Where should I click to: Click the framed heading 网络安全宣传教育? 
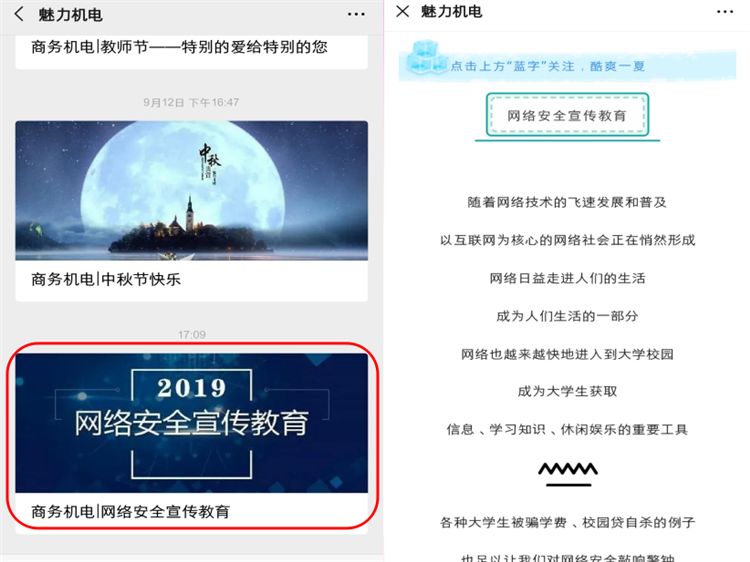[x=567, y=116]
